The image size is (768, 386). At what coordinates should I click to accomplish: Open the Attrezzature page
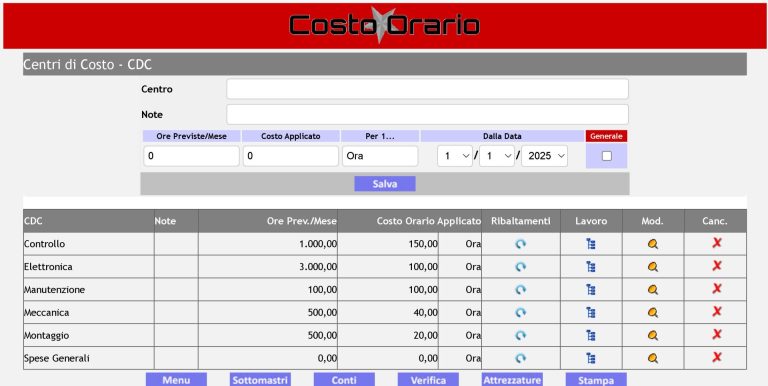pyautogui.click(x=512, y=380)
